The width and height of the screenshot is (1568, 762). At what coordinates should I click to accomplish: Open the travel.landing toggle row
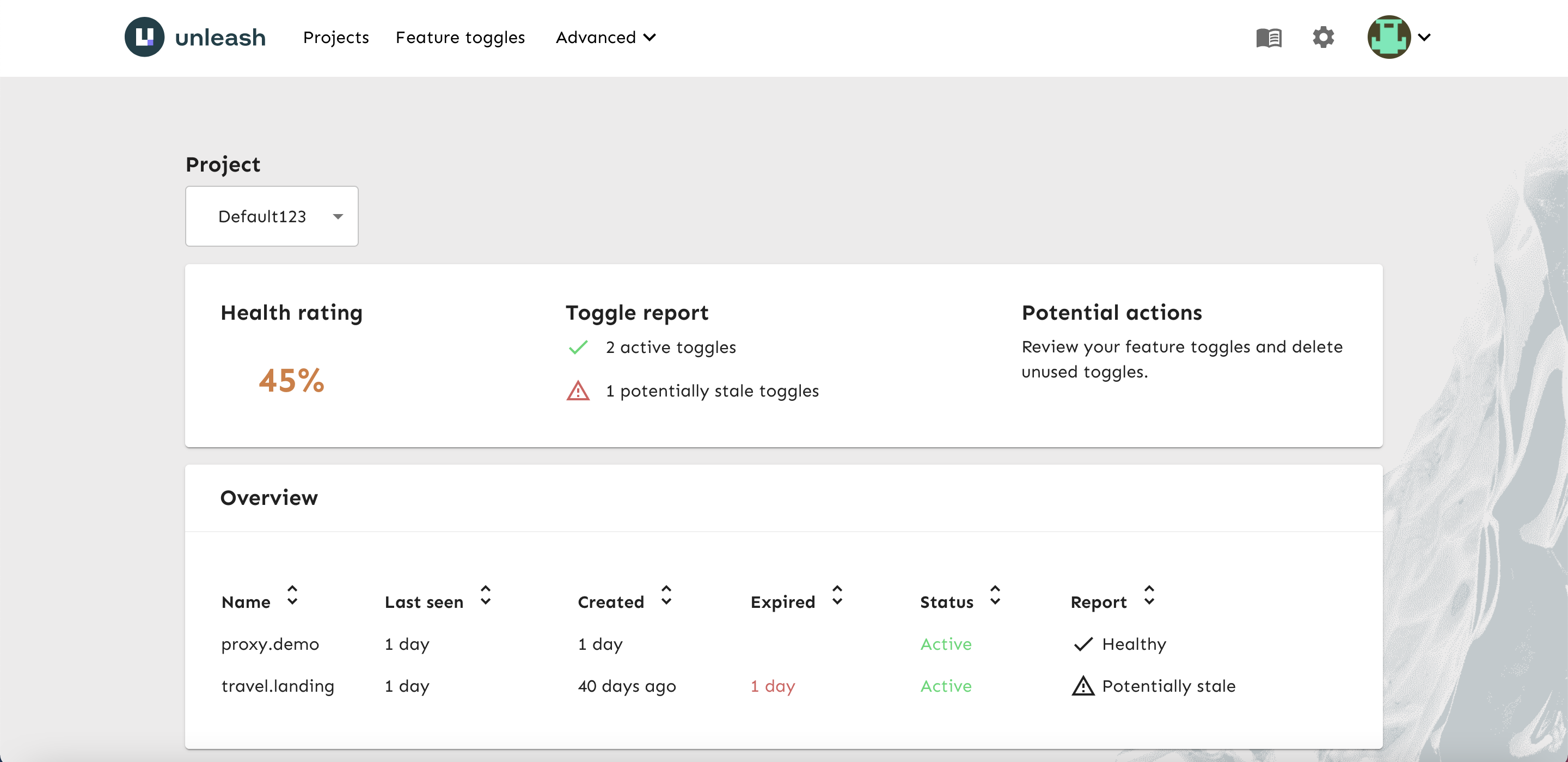pos(783,686)
